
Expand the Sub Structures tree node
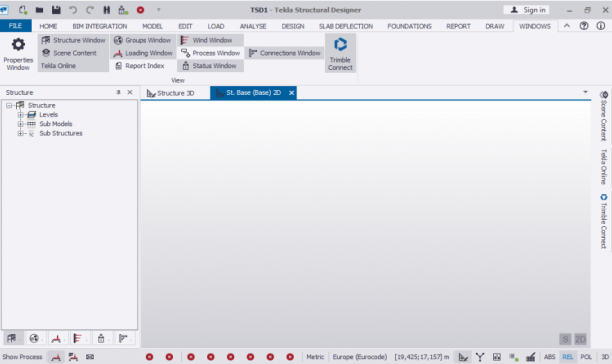[20, 133]
